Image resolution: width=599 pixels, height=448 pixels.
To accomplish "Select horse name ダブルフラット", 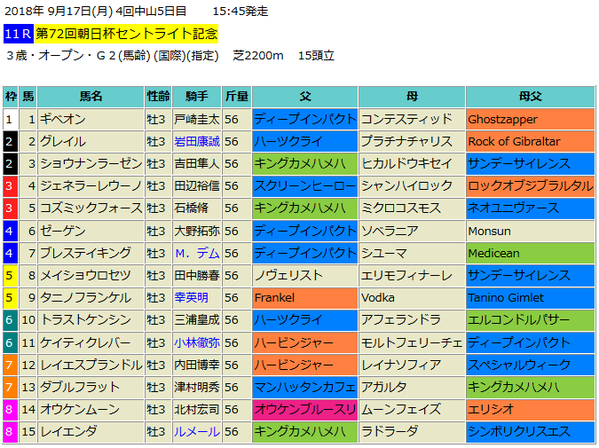I will coord(80,387).
